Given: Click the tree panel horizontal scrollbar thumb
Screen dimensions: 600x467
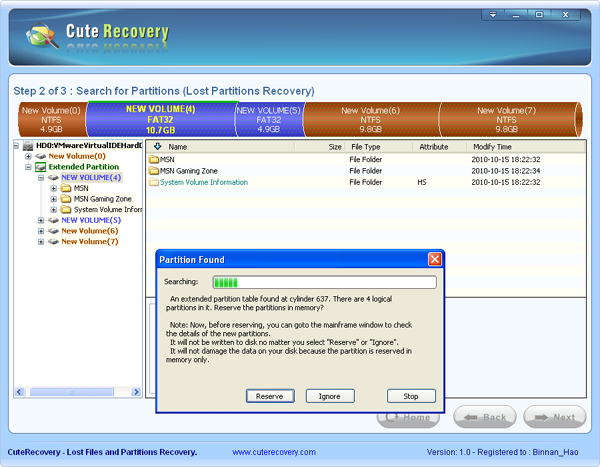Looking at the screenshot, I should (72, 392).
